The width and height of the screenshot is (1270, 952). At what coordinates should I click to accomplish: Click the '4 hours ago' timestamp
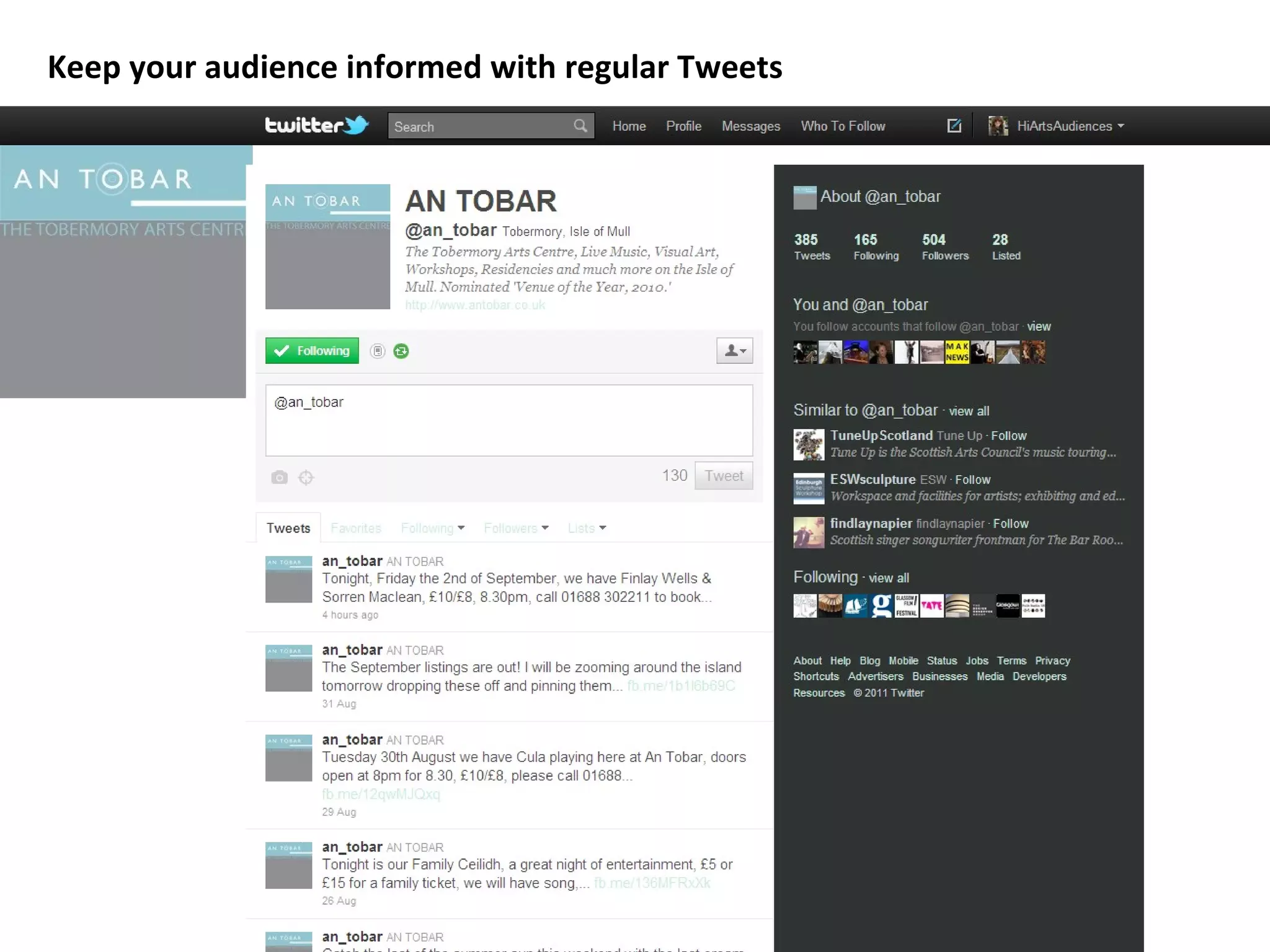pos(350,615)
